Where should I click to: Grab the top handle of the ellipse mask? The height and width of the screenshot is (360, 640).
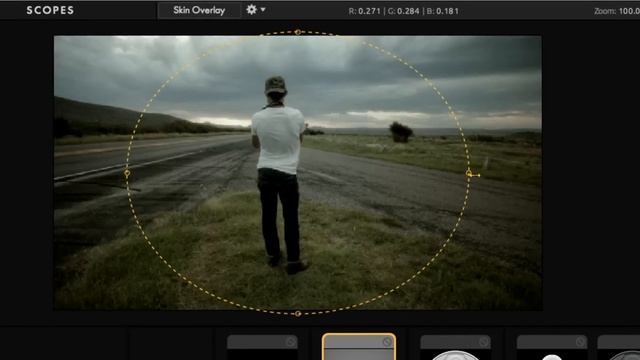click(298, 32)
